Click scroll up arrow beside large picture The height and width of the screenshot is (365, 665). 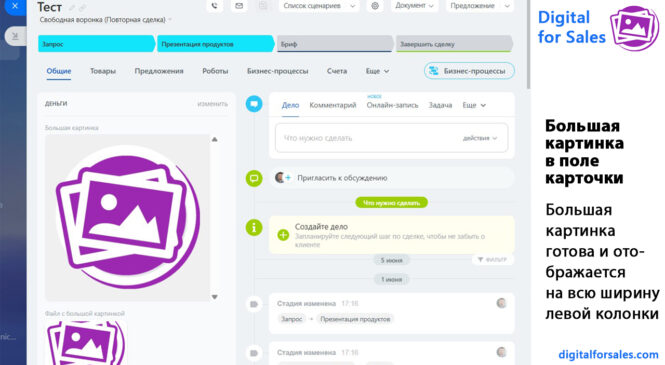(x=215, y=139)
